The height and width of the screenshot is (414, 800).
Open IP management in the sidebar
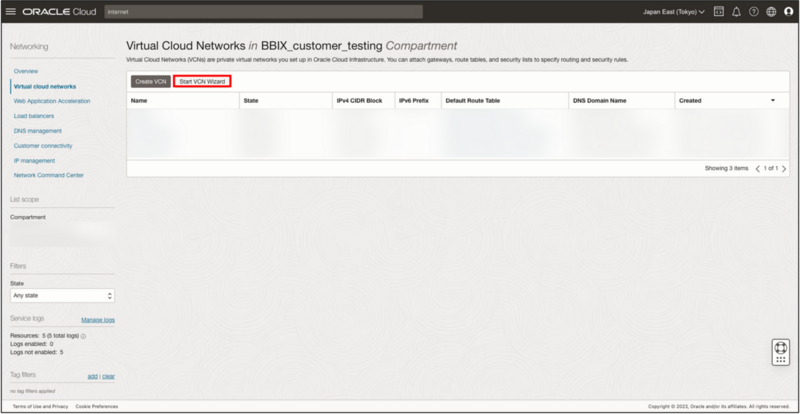(x=34, y=160)
